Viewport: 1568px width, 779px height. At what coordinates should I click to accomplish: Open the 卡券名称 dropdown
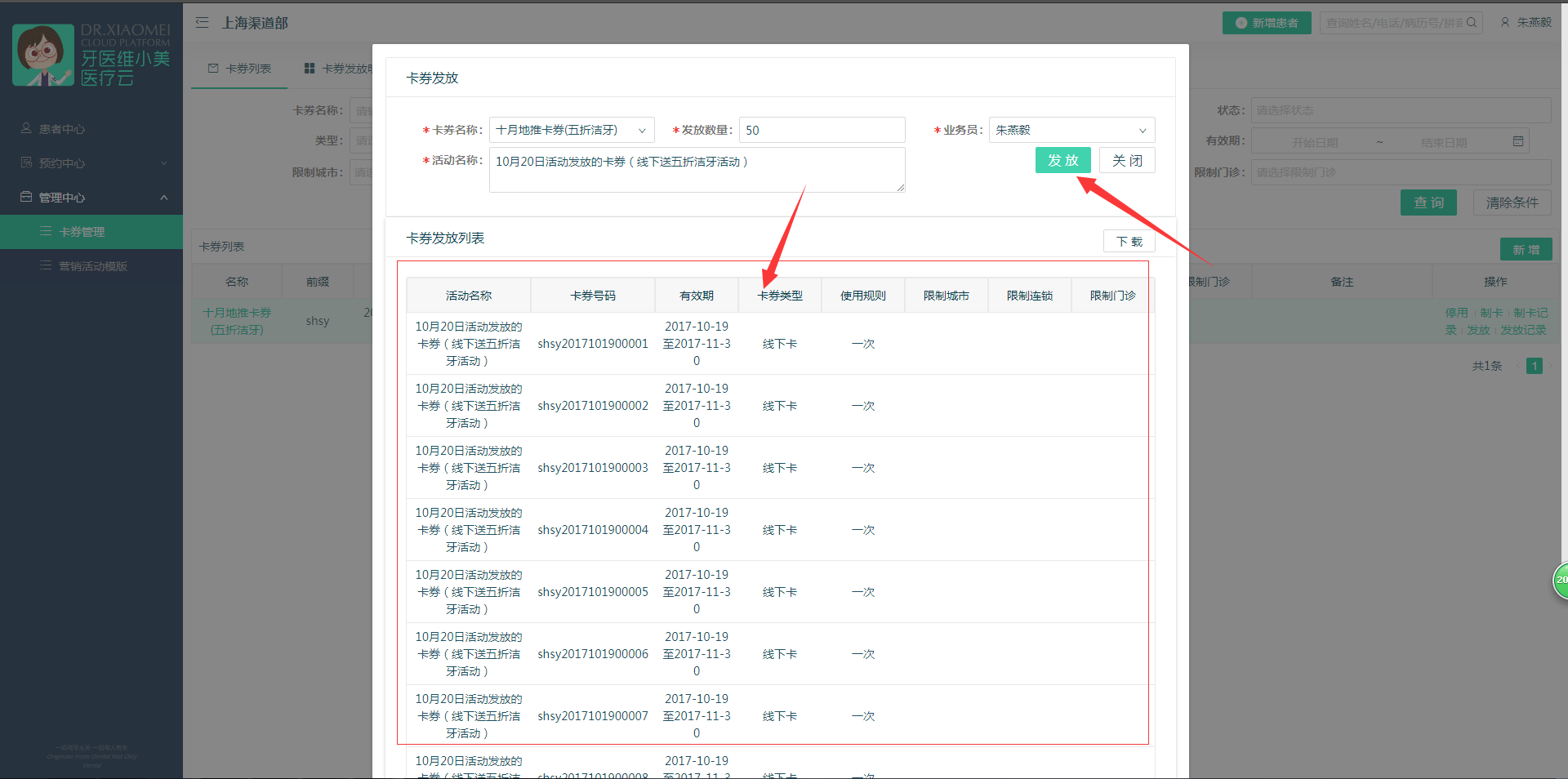pyautogui.click(x=572, y=130)
